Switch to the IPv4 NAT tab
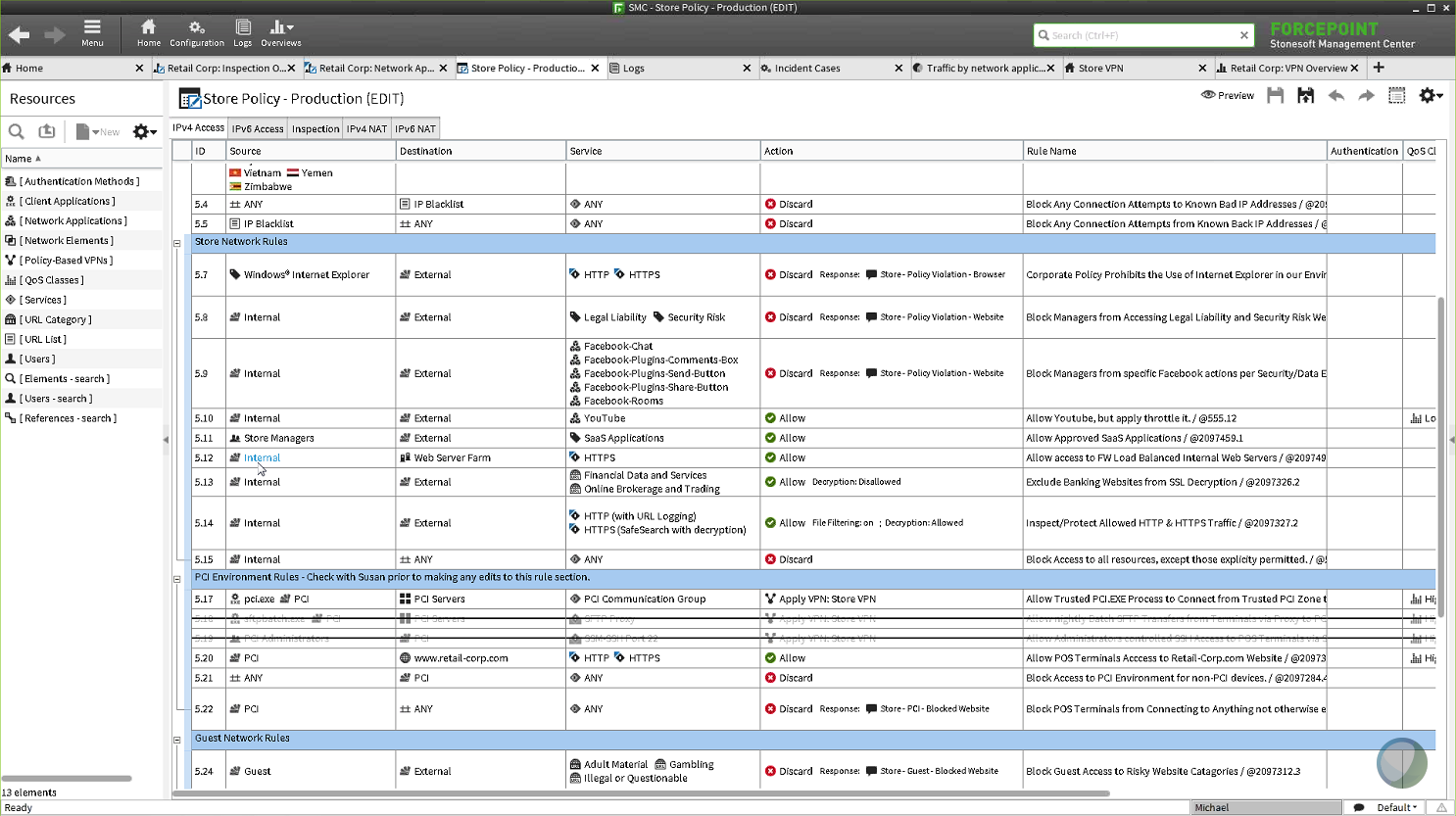This screenshot has height=816, width=1456. [367, 128]
